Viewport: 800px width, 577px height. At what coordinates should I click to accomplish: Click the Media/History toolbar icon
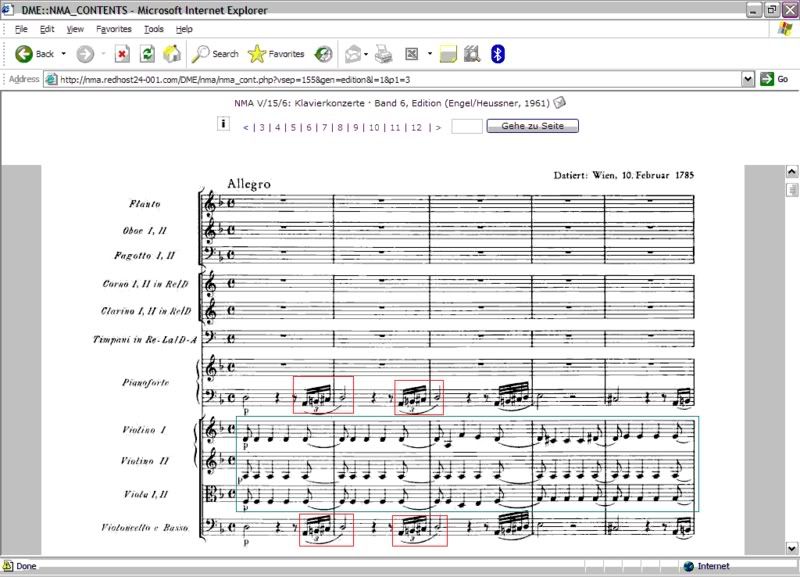[323, 54]
